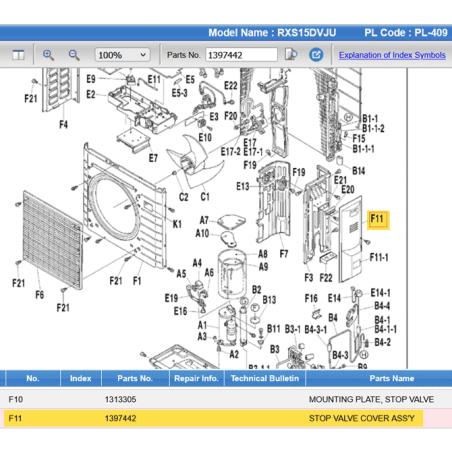Image resolution: width=452 pixels, height=452 pixels.
Task: Open Explanation of Index Symbols link
Action: tap(392, 55)
